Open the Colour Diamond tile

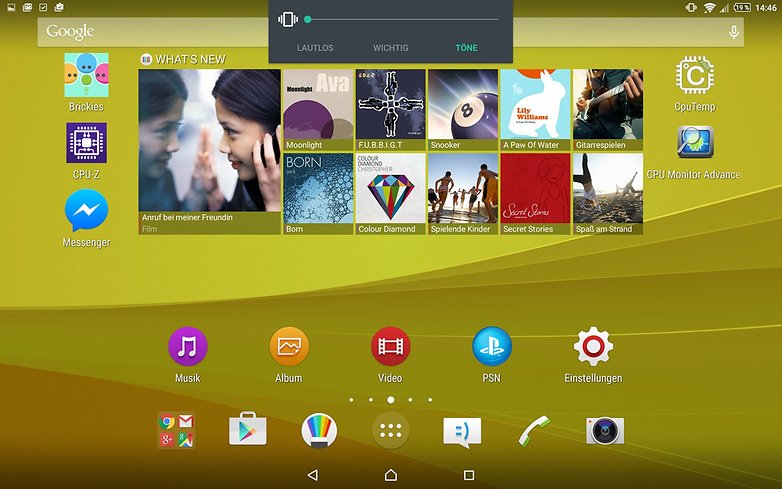[391, 194]
